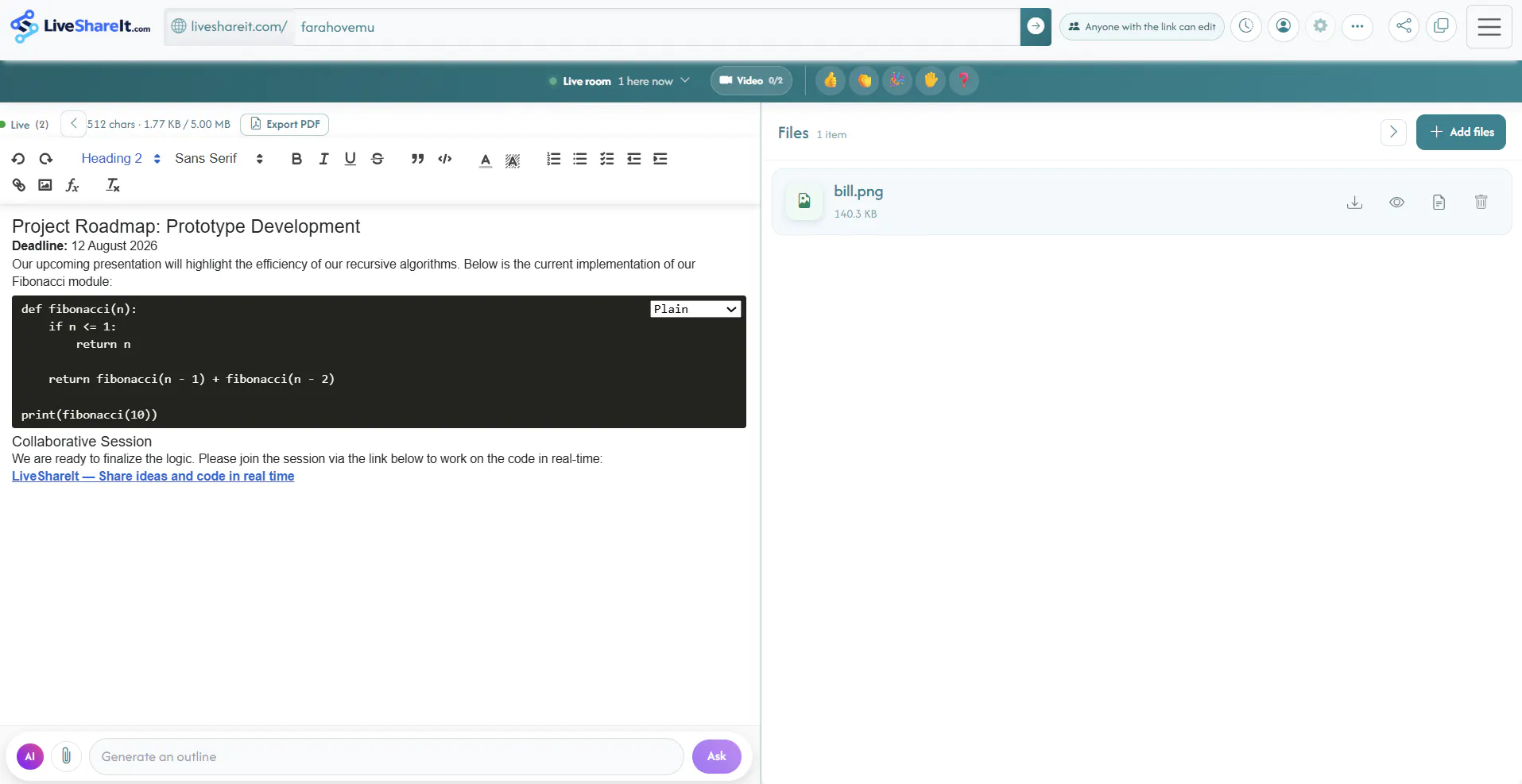Insert an image into the document
The width and height of the screenshot is (1522, 784).
pos(45,185)
